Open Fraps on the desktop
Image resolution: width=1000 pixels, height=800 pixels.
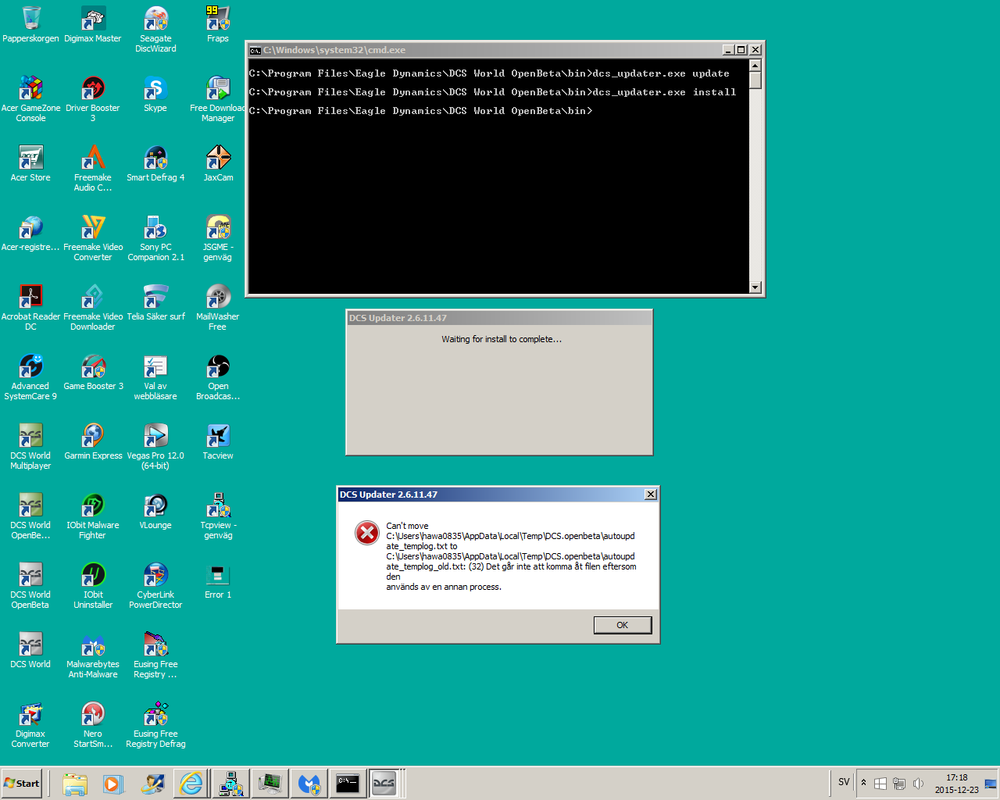[217, 20]
